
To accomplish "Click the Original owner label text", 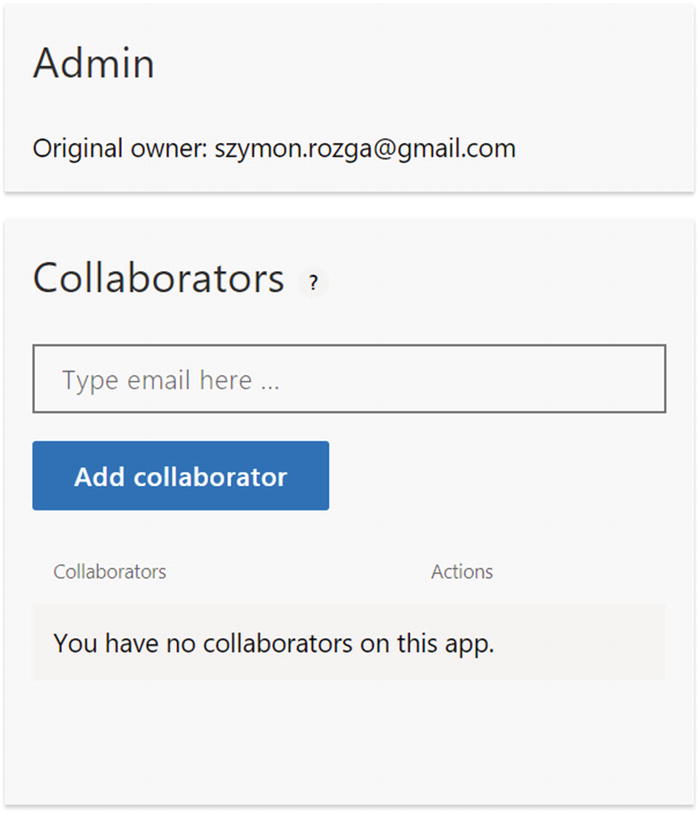I will [119, 150].
